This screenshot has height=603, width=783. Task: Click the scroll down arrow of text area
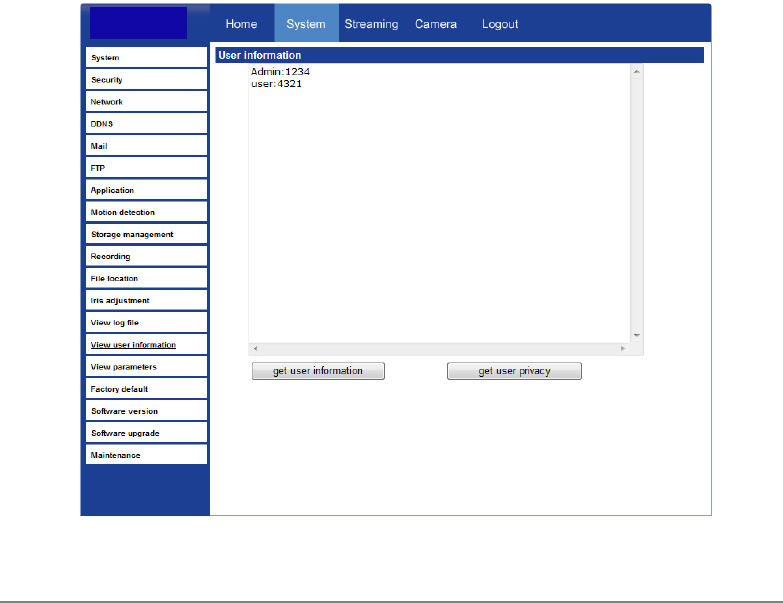point(637,335)
